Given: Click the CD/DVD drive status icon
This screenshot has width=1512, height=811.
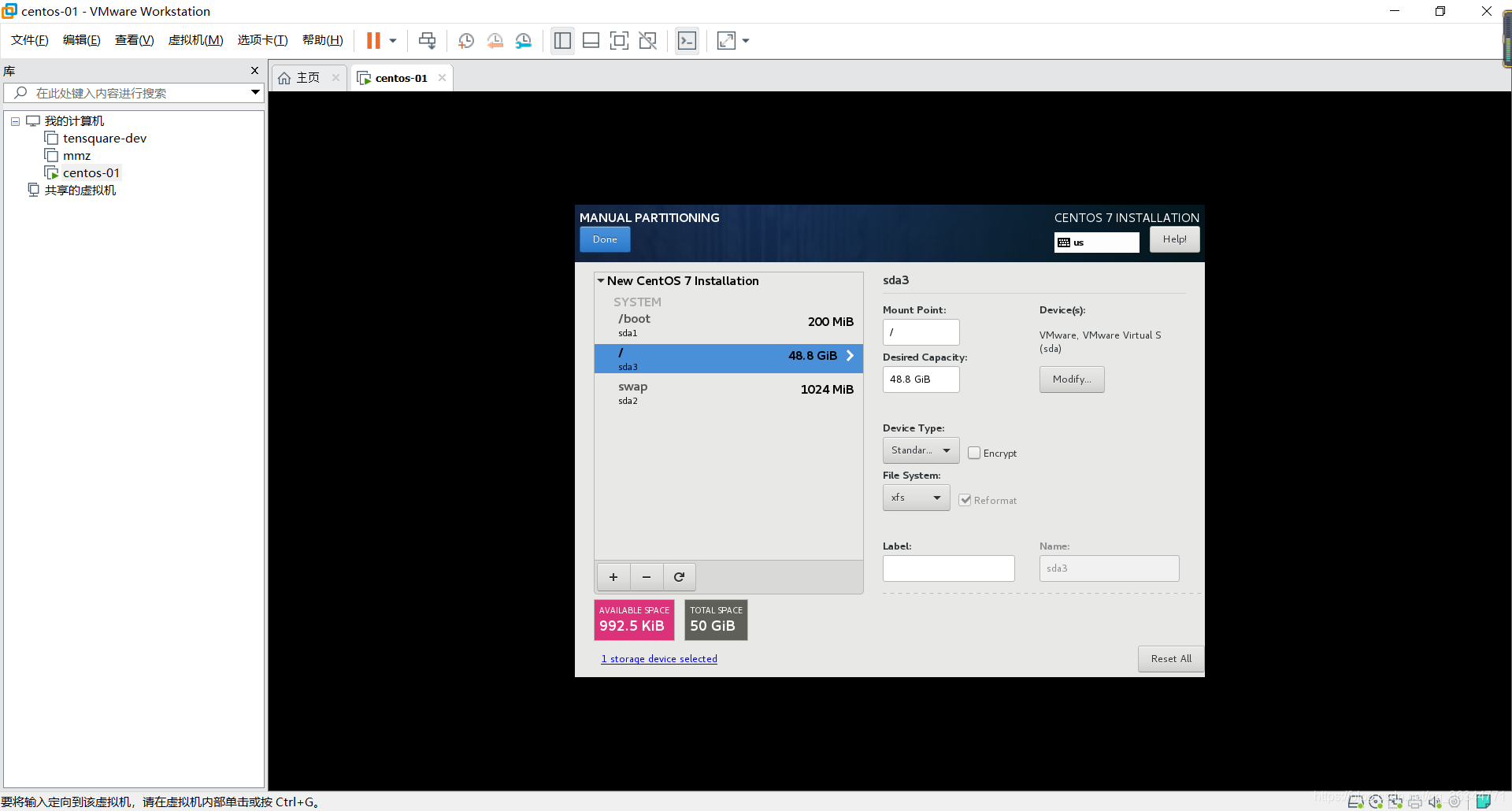Looking at the screenshot, I should point(1376,802).
